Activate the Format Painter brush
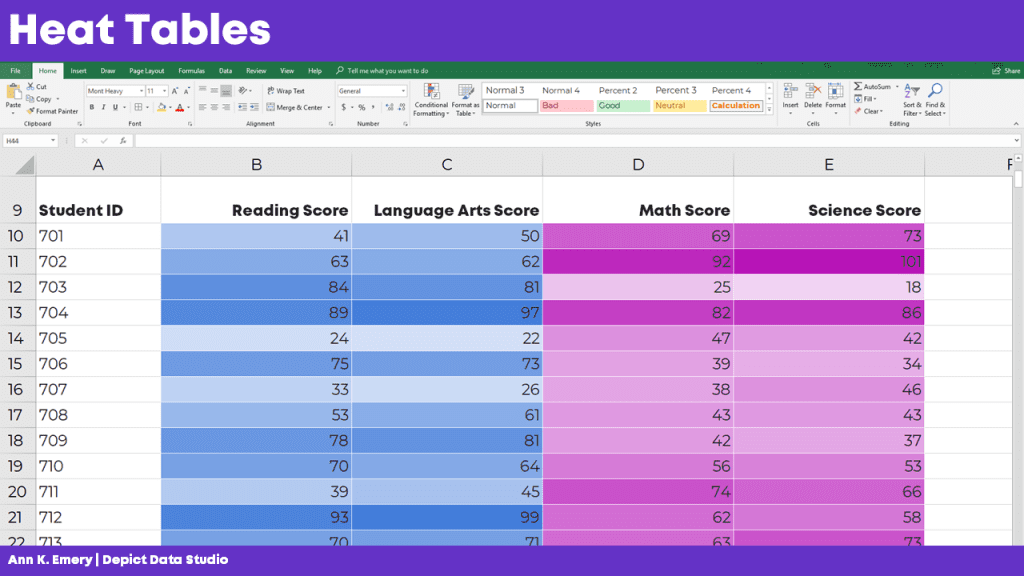Viewport: 1024px width, 576px height. click(31, 111)
